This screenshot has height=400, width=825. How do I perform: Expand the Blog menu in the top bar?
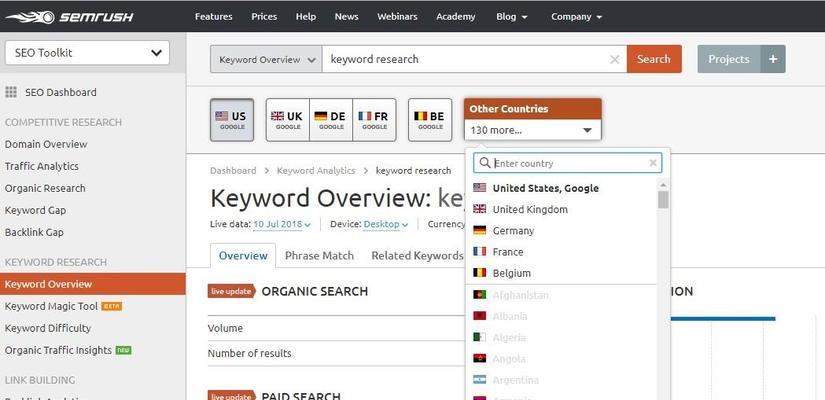click(511, 17)
